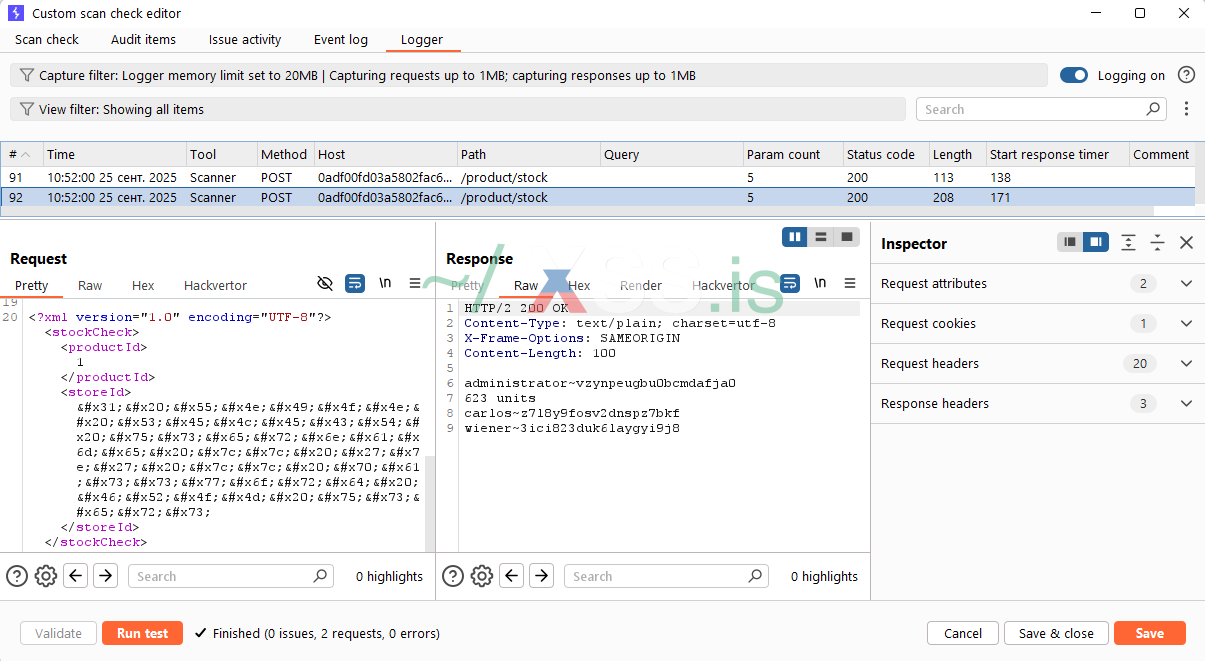The image size is (1205, 661).
Task: Click the Path column header
Action: (x=529, y=154)
